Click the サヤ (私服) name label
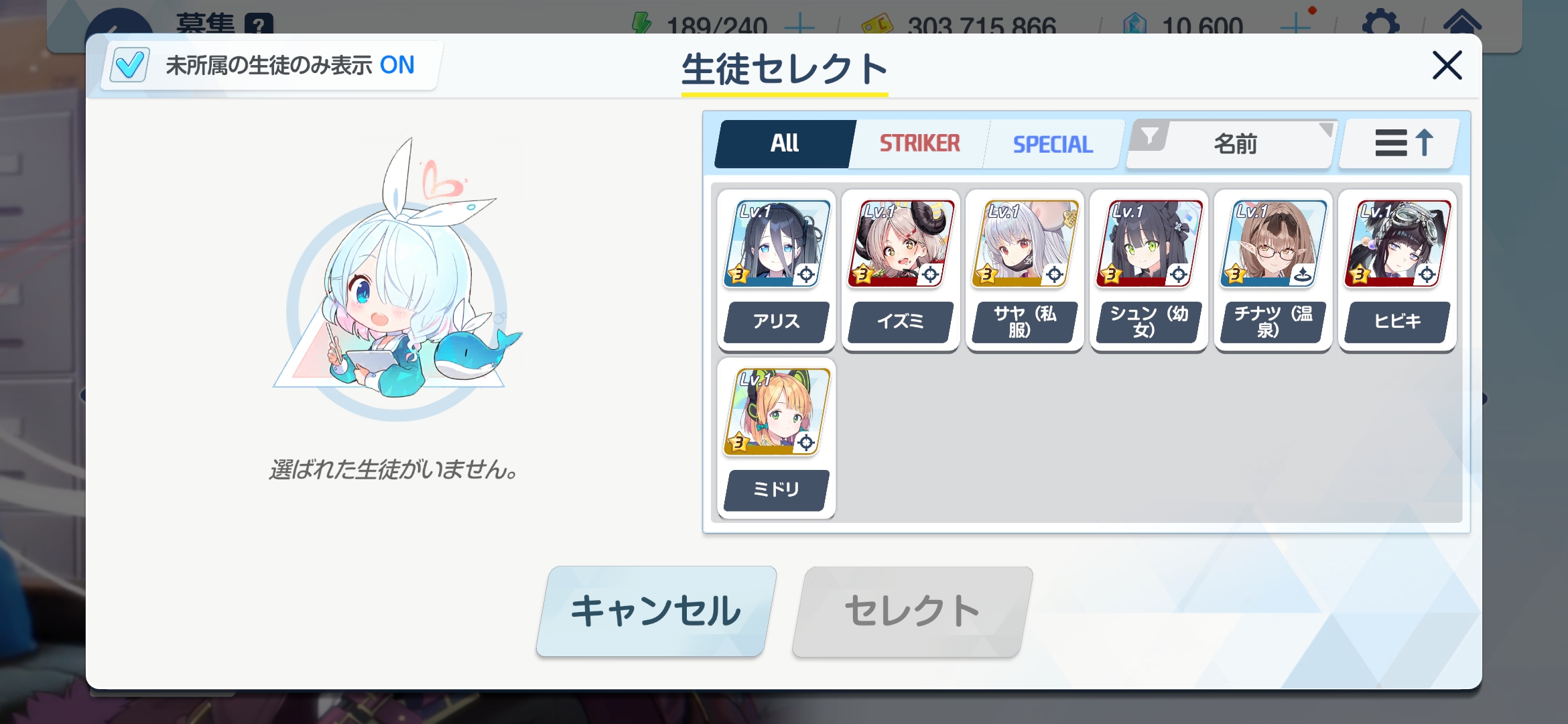 click(x=1024, y=322)
